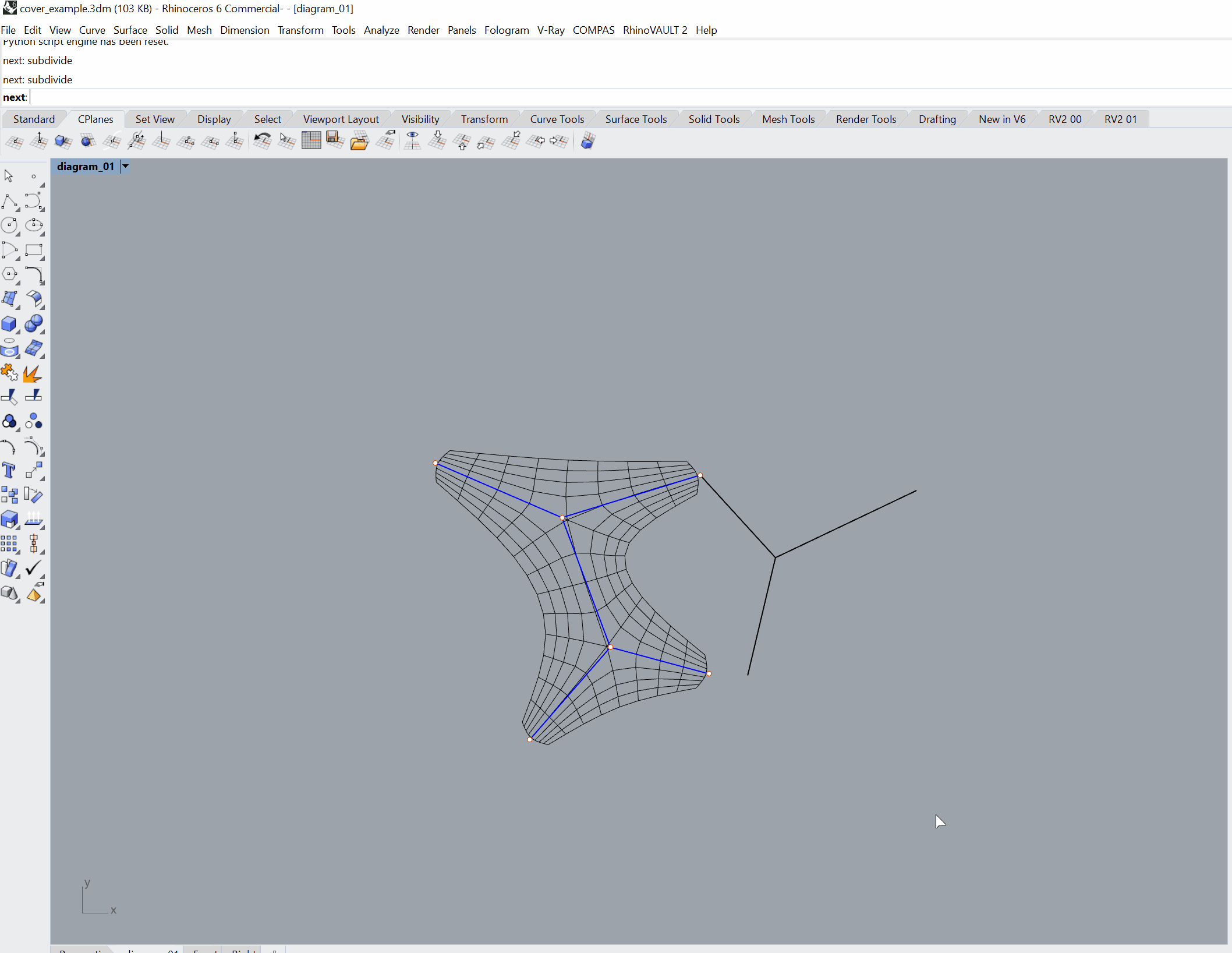Open the File menu

coord(8,30)
